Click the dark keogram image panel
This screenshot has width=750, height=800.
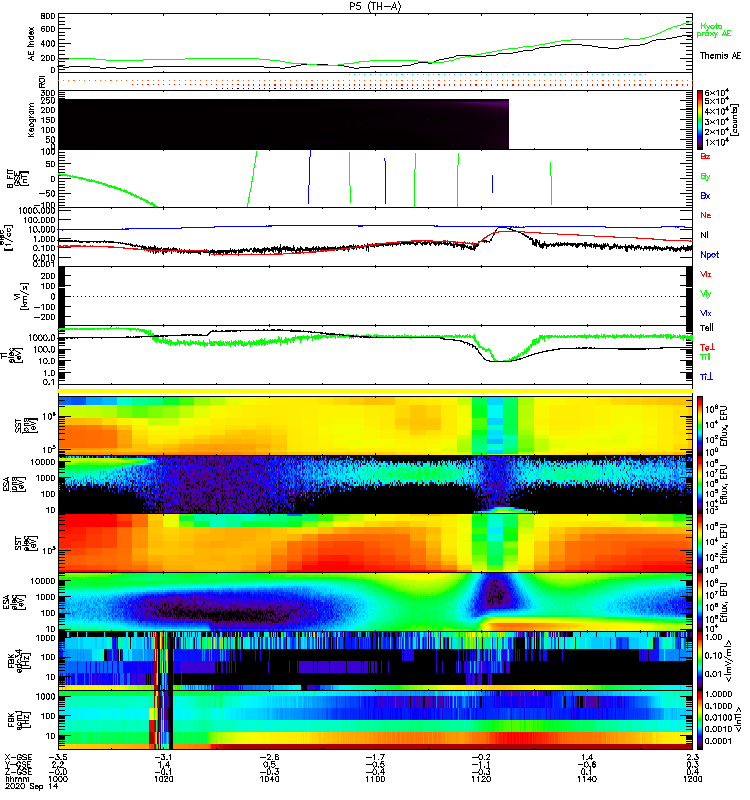tap(284, 124)
